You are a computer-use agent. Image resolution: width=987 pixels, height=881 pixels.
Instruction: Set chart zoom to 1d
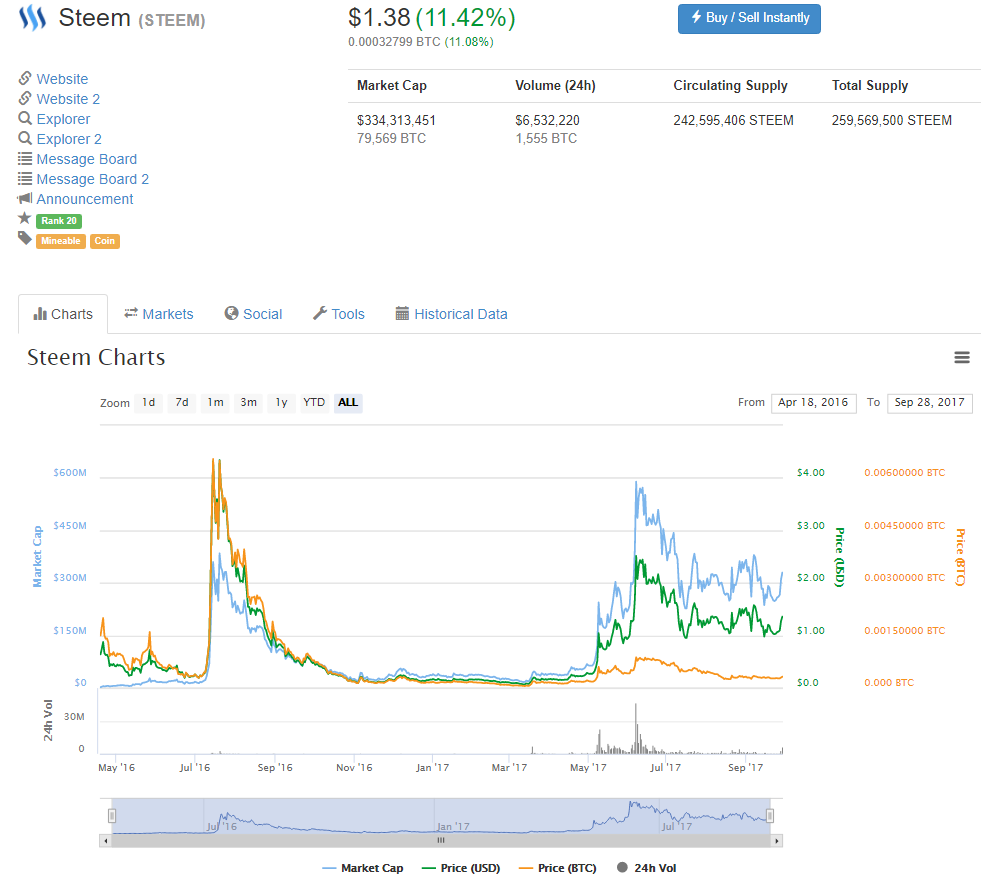149,403
